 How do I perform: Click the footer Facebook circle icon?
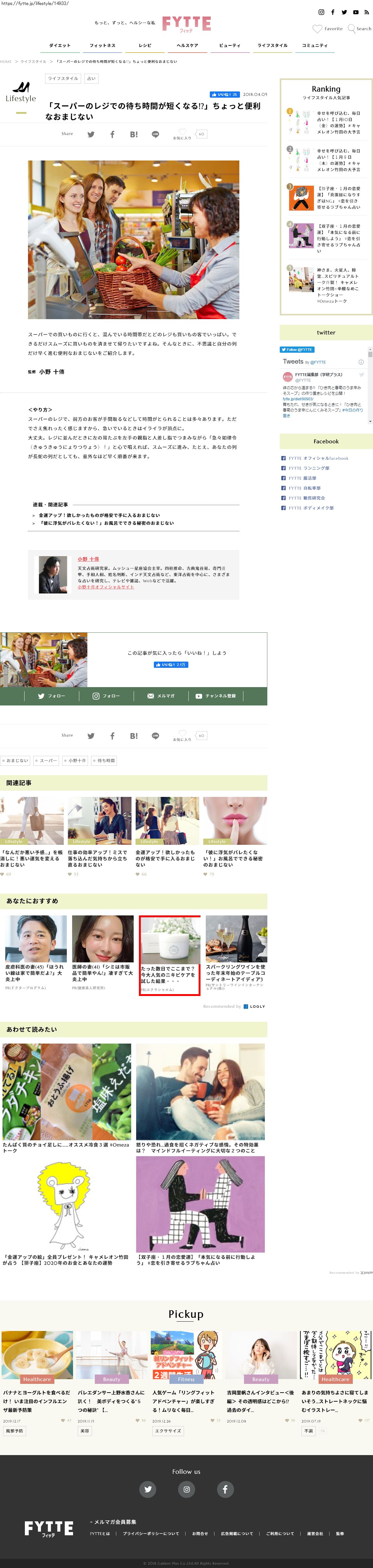point(224,1489)
